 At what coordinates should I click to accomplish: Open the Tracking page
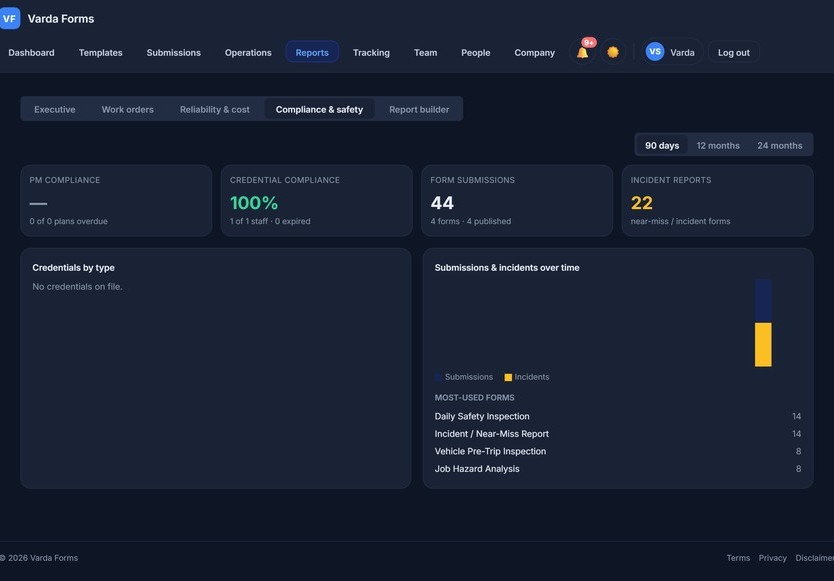point(371,53)
